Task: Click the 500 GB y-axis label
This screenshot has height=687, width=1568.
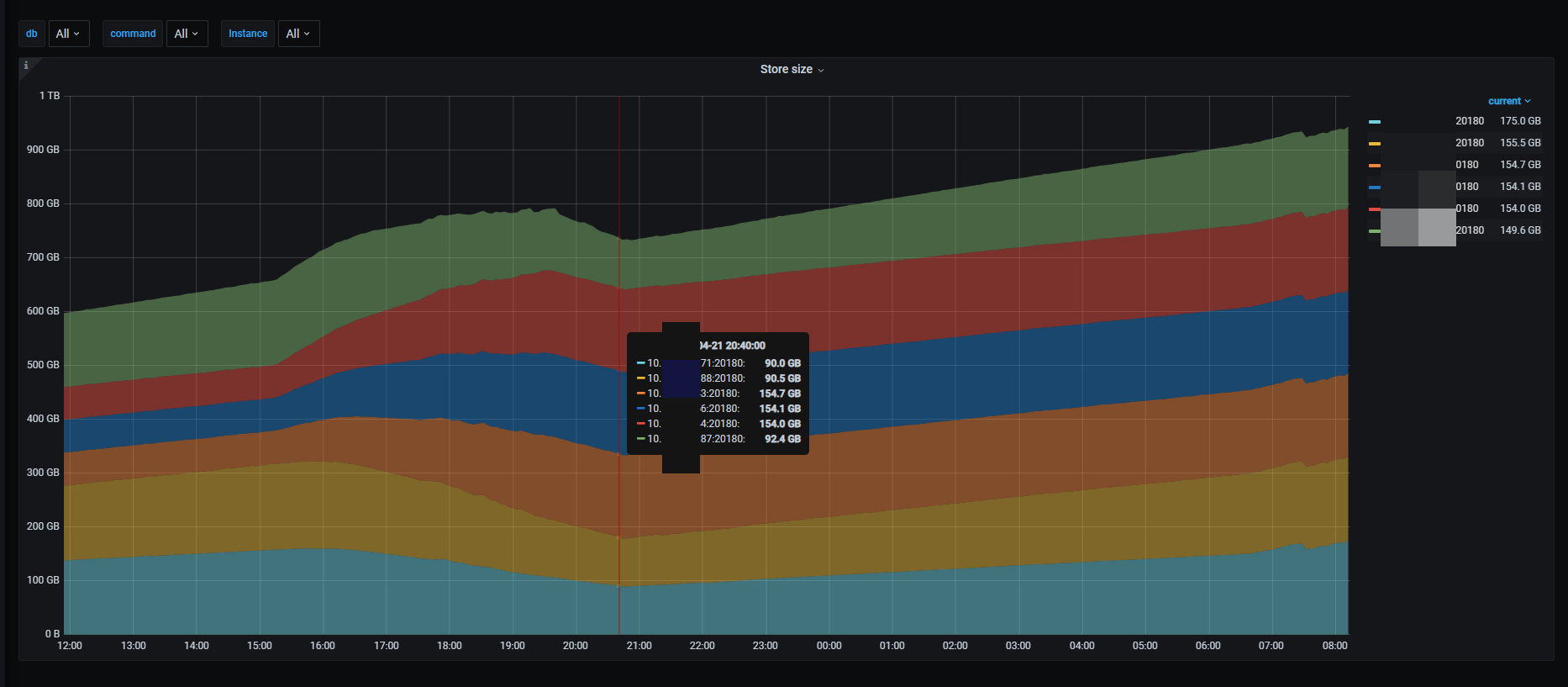Action: coord(43,365)
